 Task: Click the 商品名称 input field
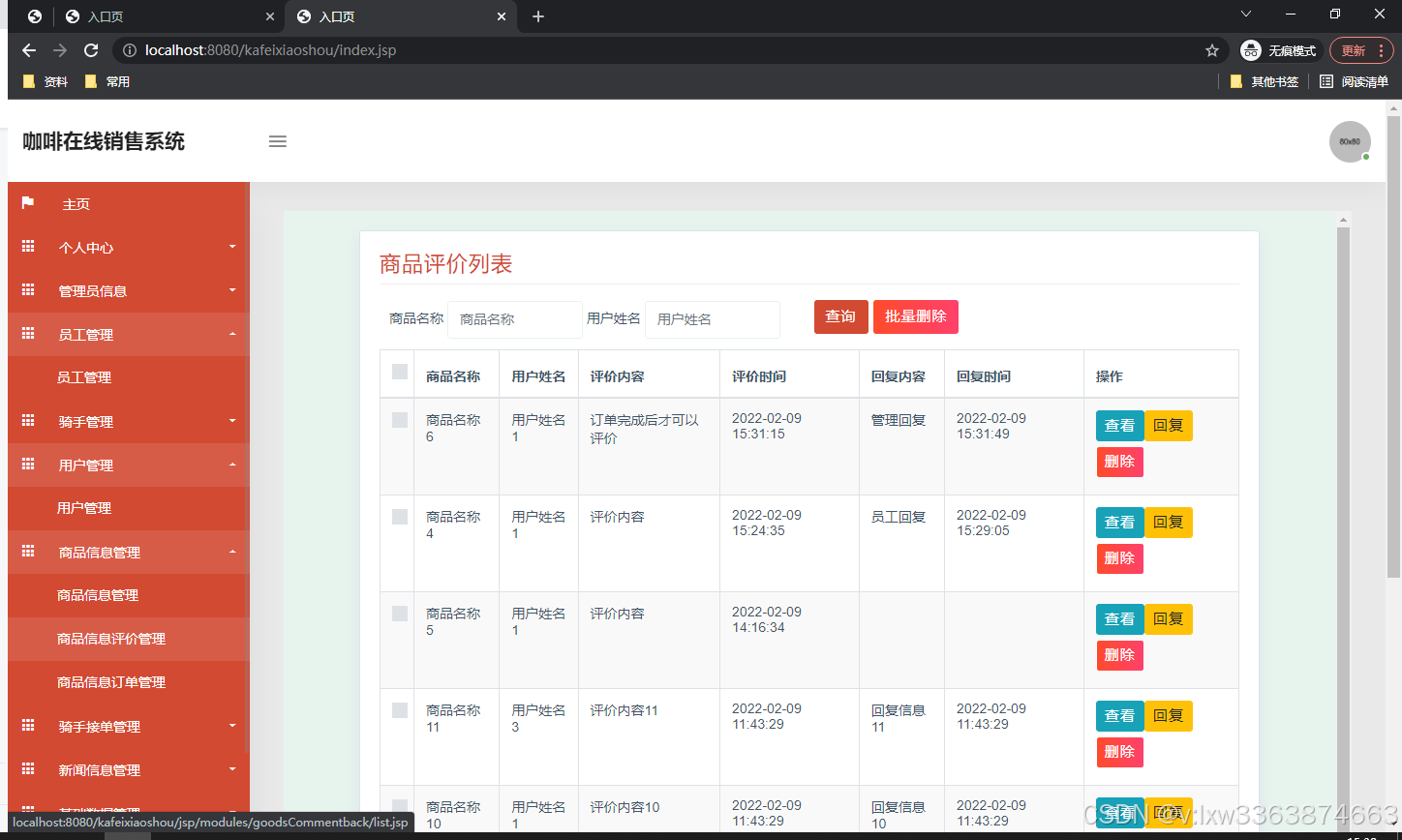(x=514, y=319)
